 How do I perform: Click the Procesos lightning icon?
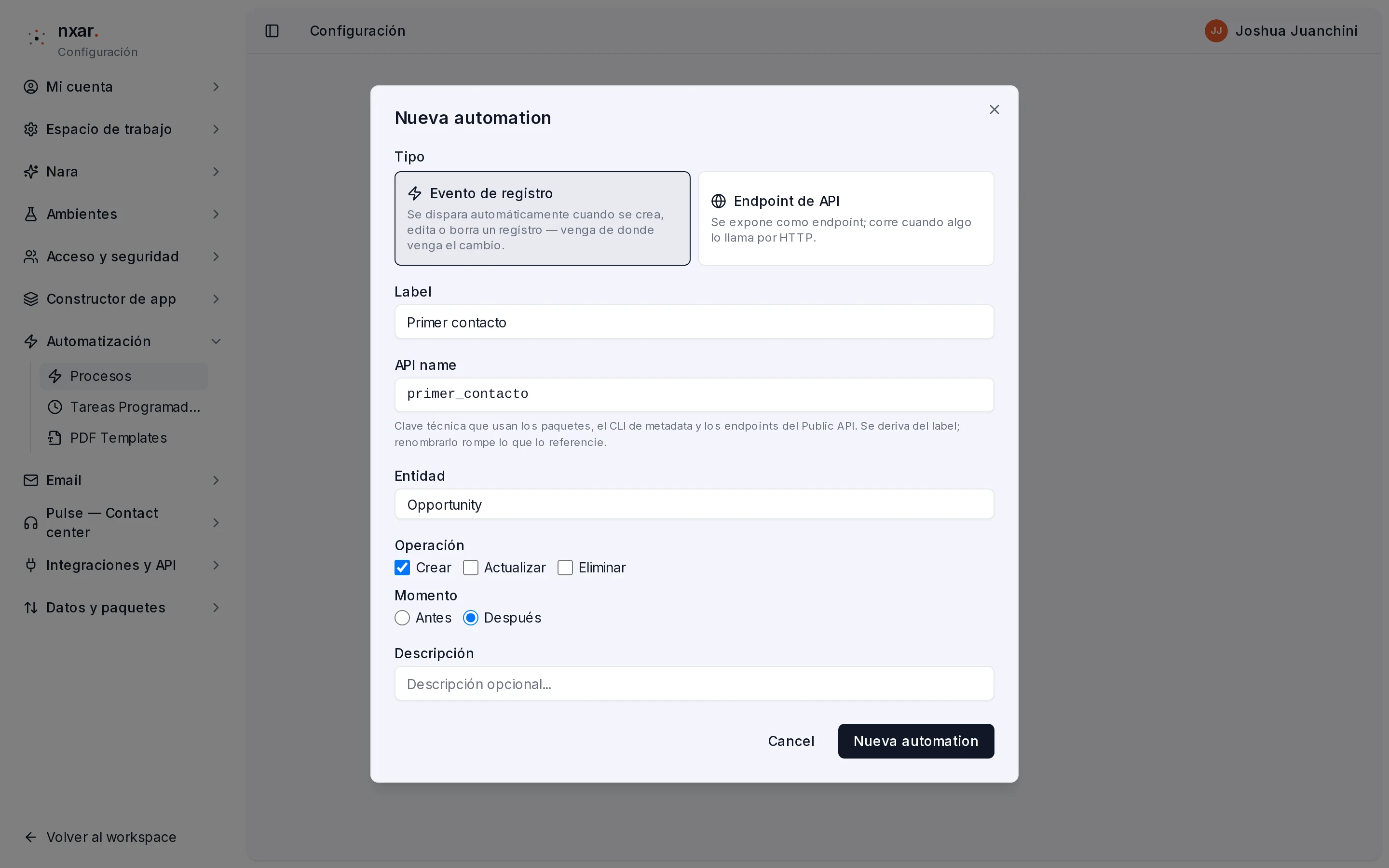[x=55, y=376]
